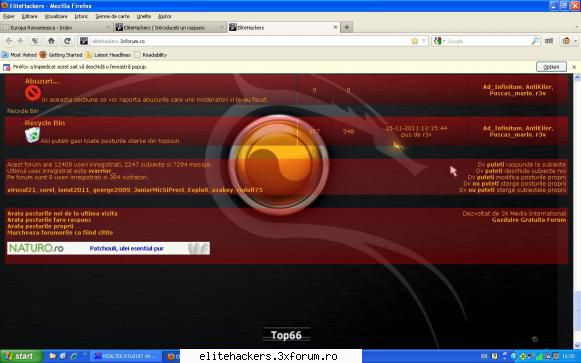This screenshot has width=581, height=363.
Task: Open Most Visited bookmarks folder
Action: click(x=19, y=55)
